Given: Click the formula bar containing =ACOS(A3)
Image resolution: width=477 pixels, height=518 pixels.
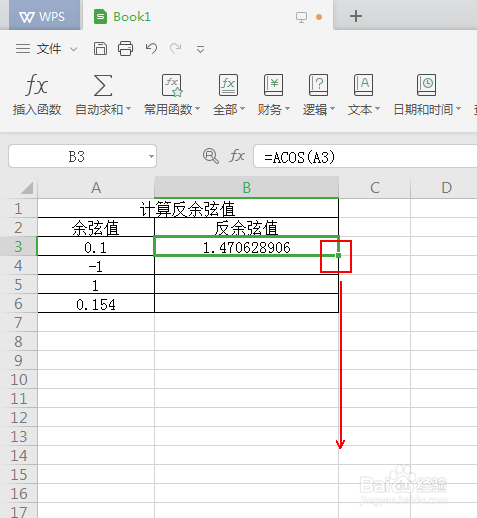Looking at the screenshot, I should click(365, 156).
